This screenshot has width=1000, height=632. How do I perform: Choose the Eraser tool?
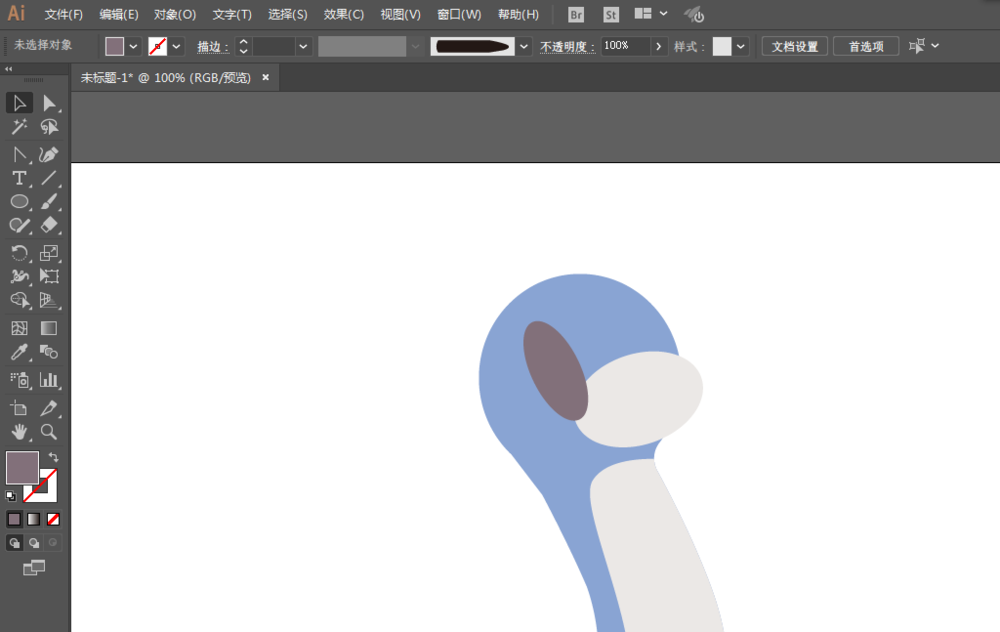click(49, 225)
